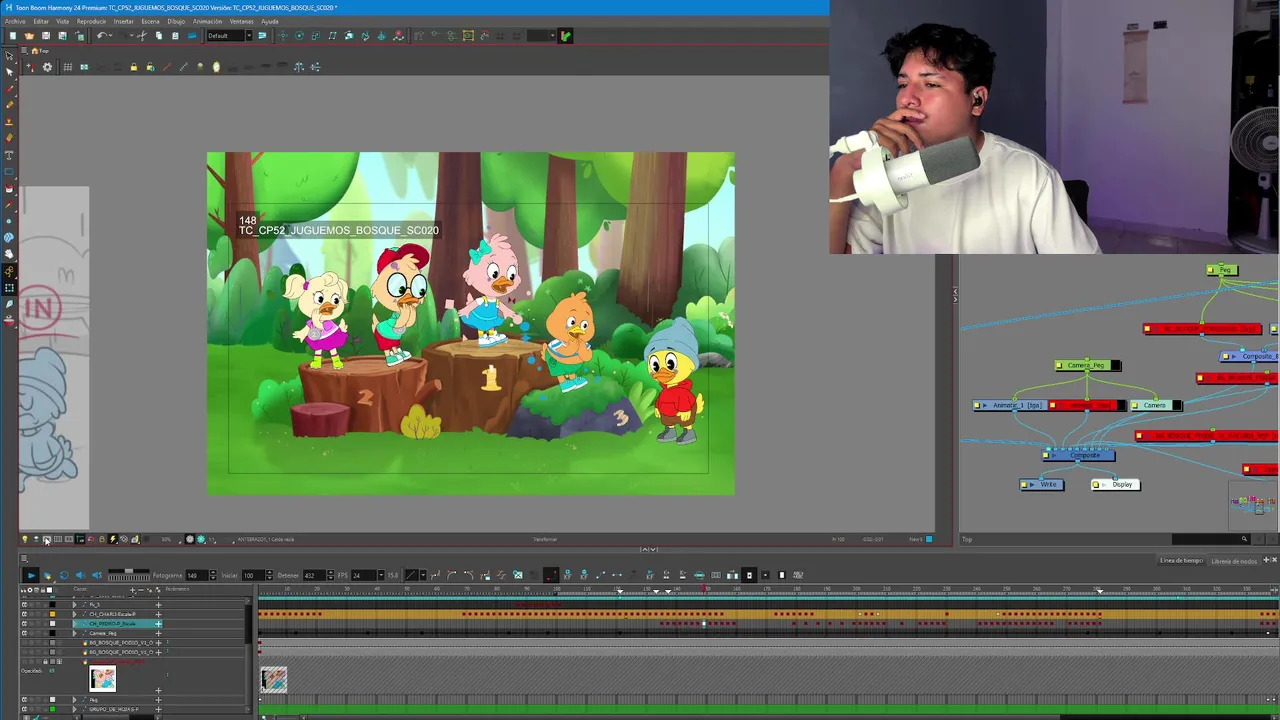Click the Undo arrow icon

[101, 36]
